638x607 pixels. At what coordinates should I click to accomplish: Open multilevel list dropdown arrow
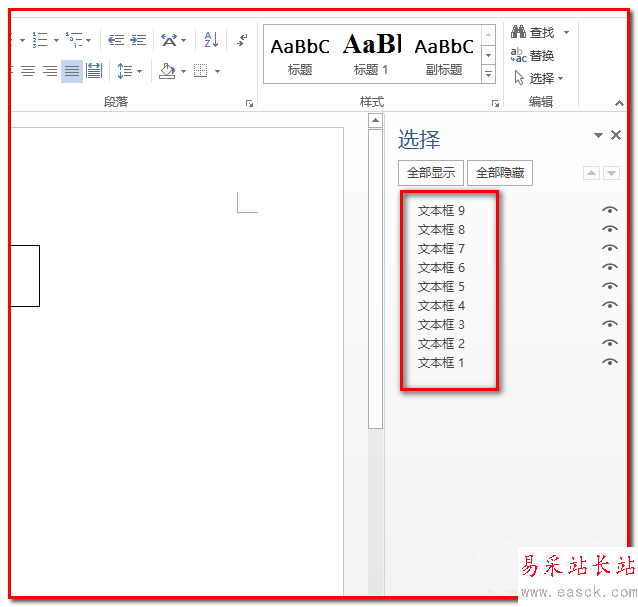click(x=89, y=40)
